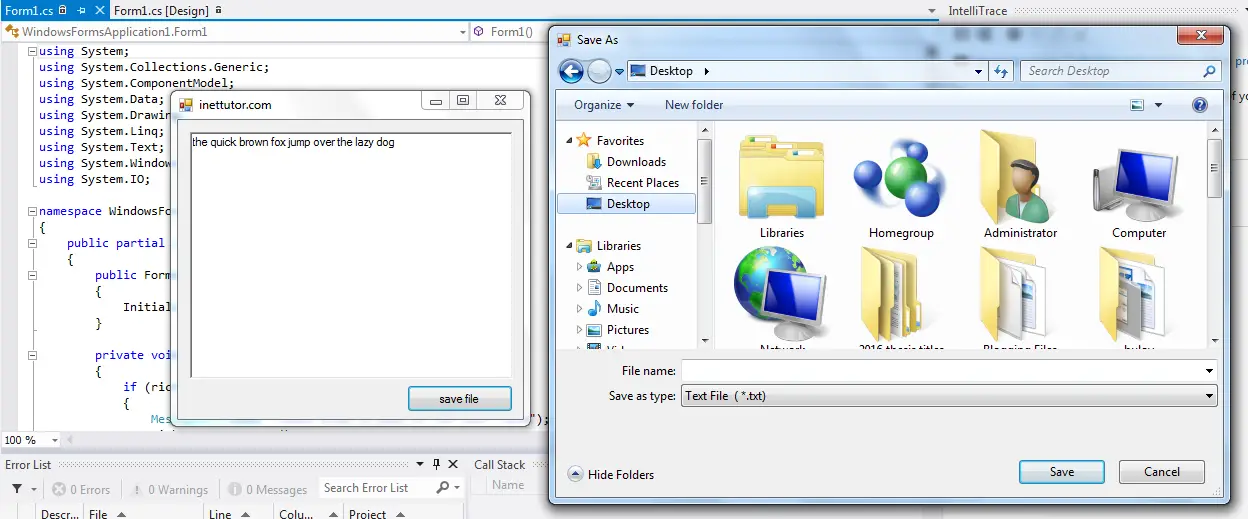Click the Error List search magnifier icon
The width and height of the screenshot is (1248, 519).
(x=443, y=488)
